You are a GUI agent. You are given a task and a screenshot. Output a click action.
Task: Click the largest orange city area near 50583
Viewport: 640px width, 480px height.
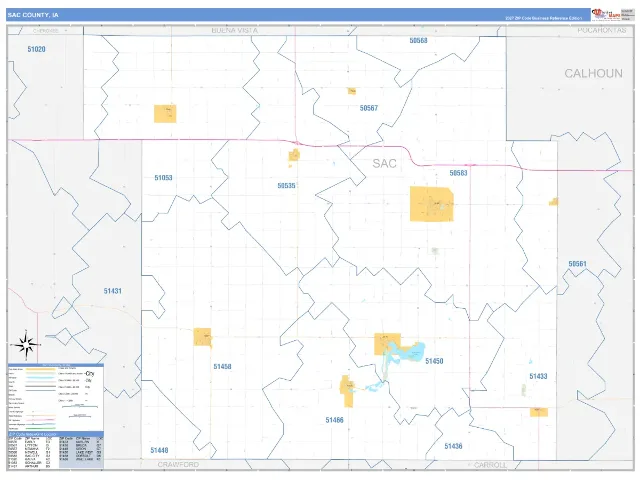[x=431, y=204]
